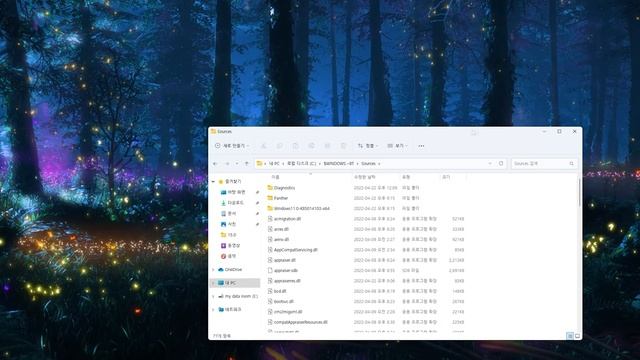Click the Cut scissors icon

[x=264, y=146]
